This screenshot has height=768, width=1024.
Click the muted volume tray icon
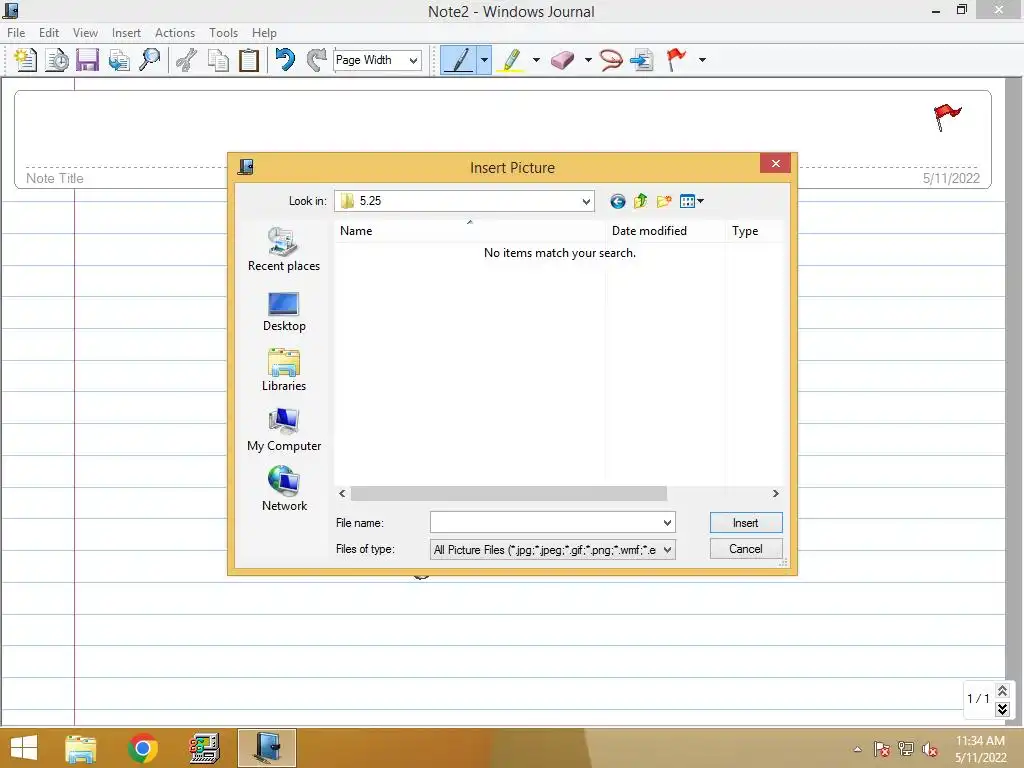coord(929,749)
